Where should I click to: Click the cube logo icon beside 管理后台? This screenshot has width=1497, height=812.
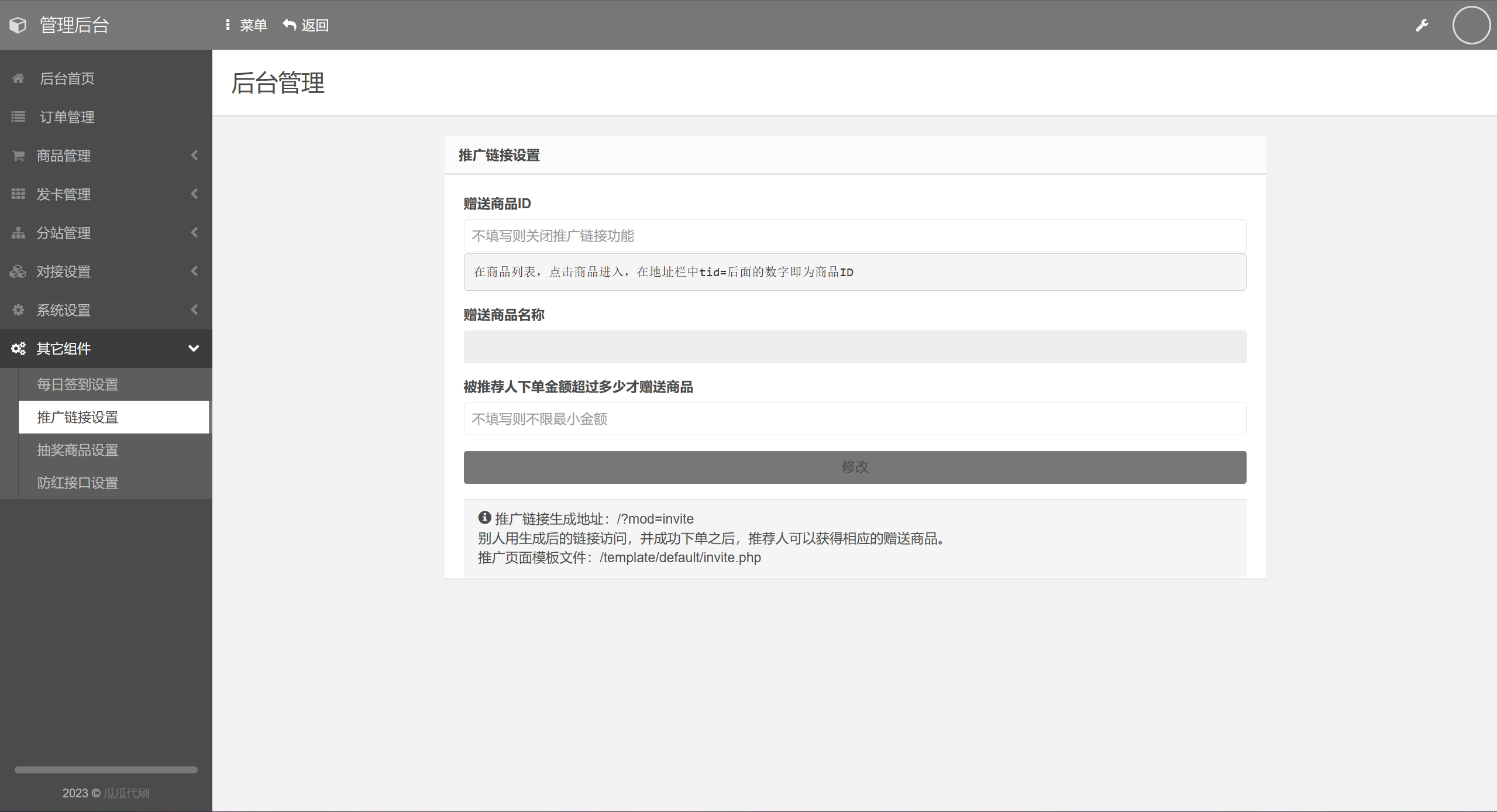click(x=18, y=25)
